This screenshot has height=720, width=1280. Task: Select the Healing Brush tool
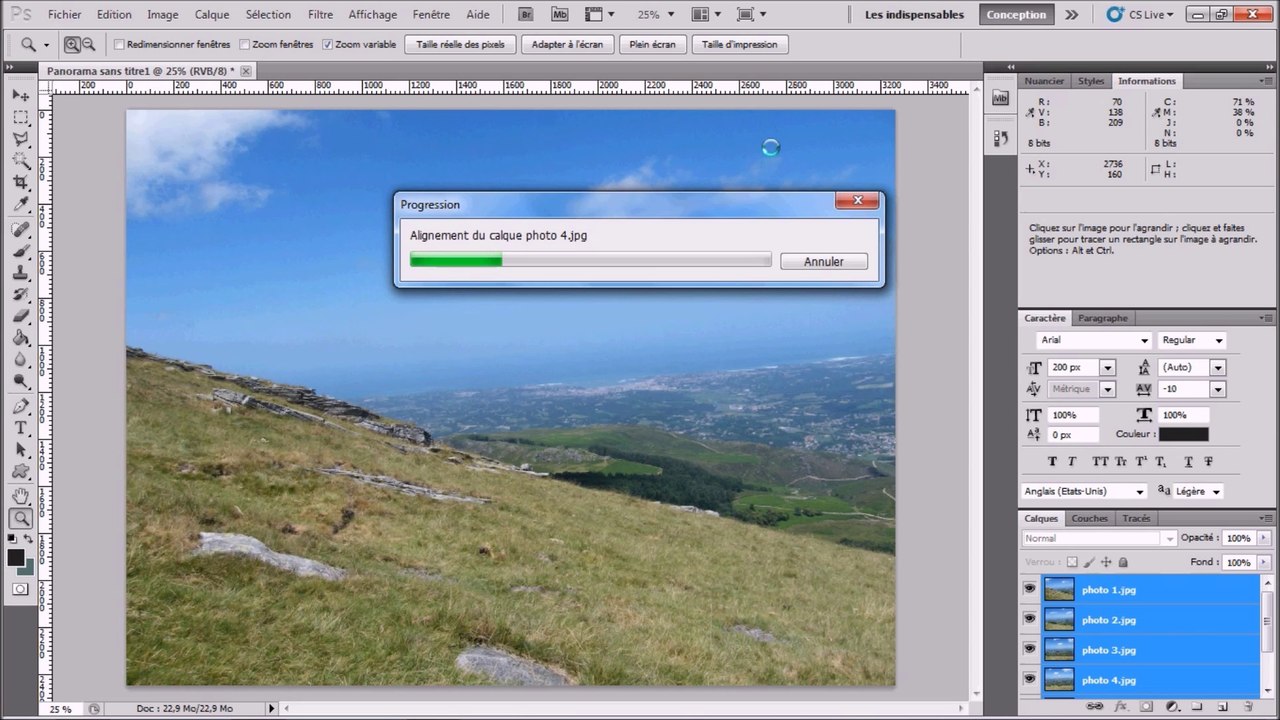coord(20,229)
